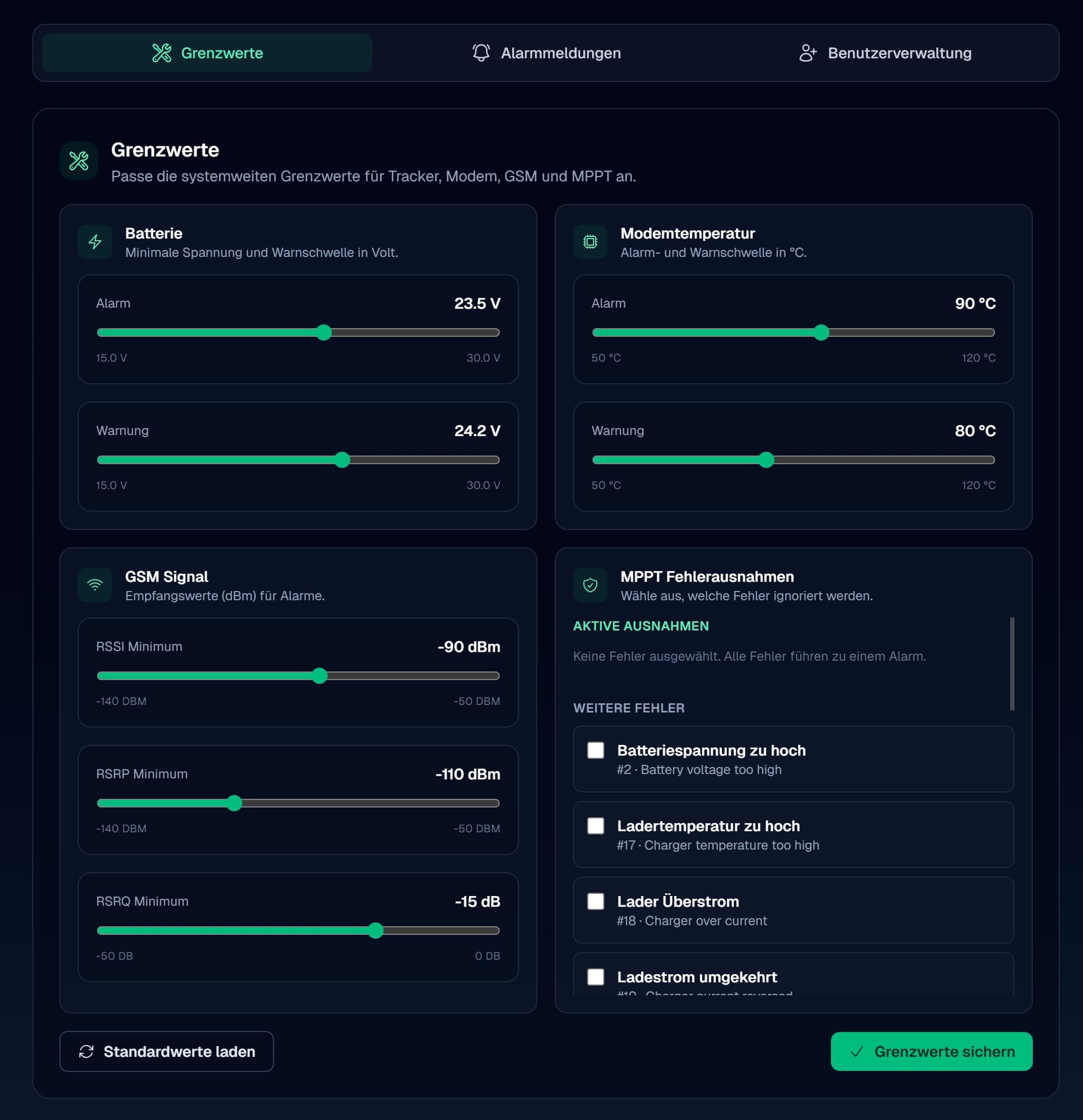Click the refresh icon beside Standardwerte laden
The width and height of the screenshot is (1083, 1120).
click(86, 1051)
